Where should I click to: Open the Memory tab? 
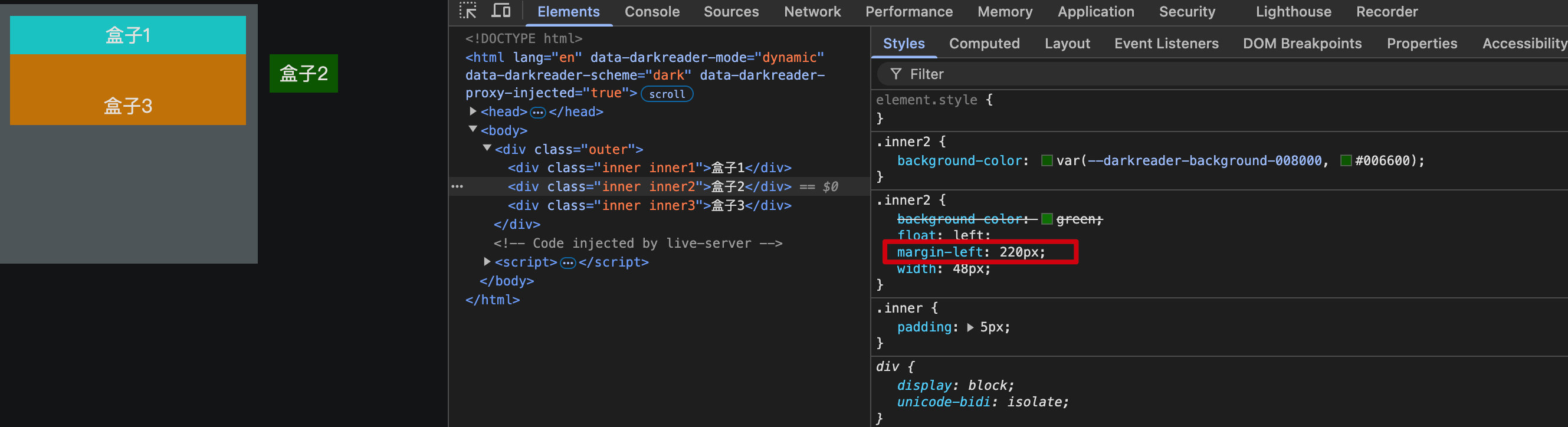point(1005,12)
